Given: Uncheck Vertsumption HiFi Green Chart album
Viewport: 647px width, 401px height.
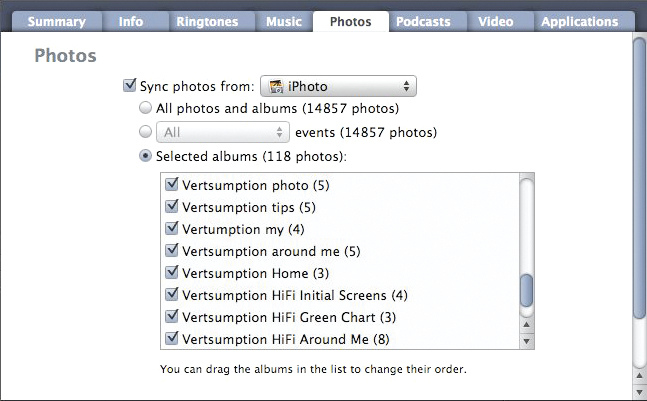Looking at the screenshot, I should pyautogui.click(x=171, y=316).
